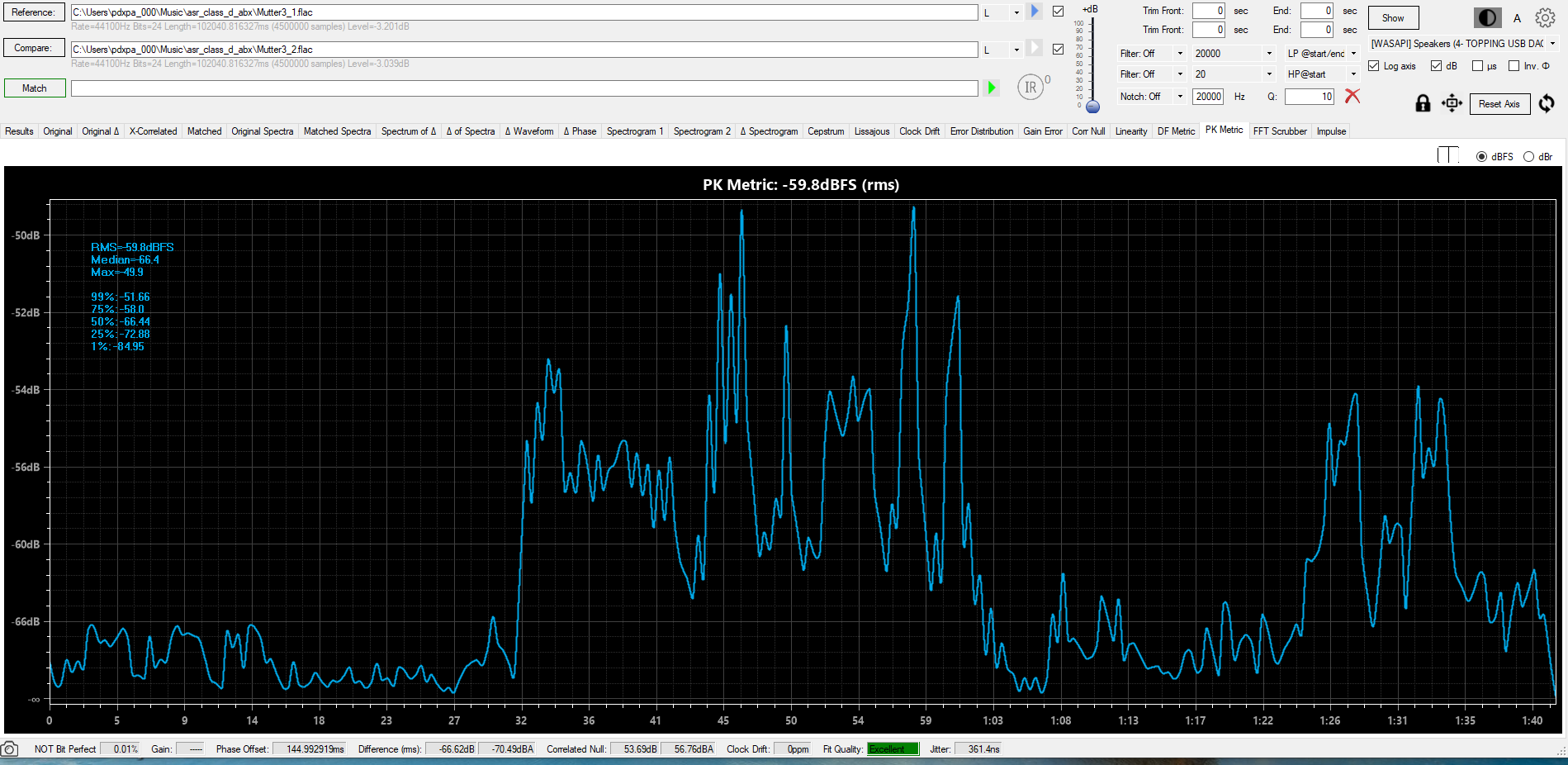
Task: Click the Show button
Action: (x=1393, y=17)
